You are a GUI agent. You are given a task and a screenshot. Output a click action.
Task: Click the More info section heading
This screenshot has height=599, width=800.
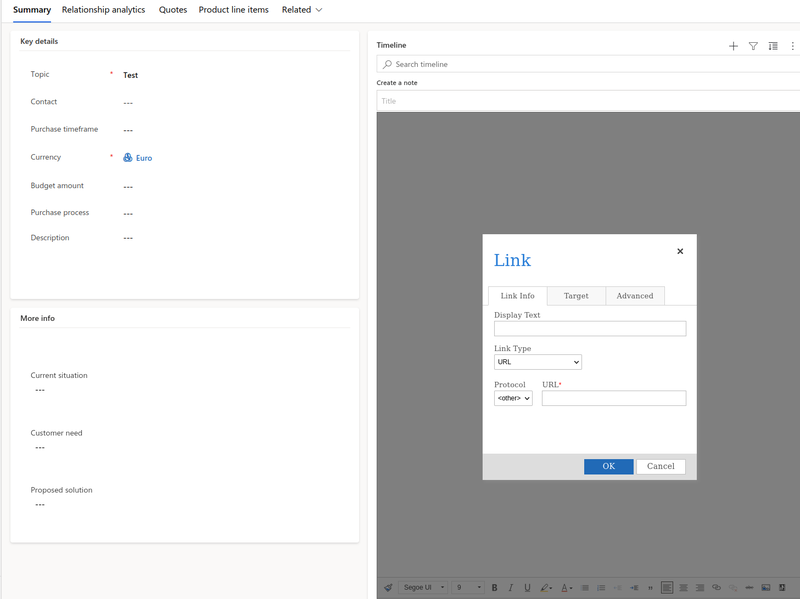point(37,318)
